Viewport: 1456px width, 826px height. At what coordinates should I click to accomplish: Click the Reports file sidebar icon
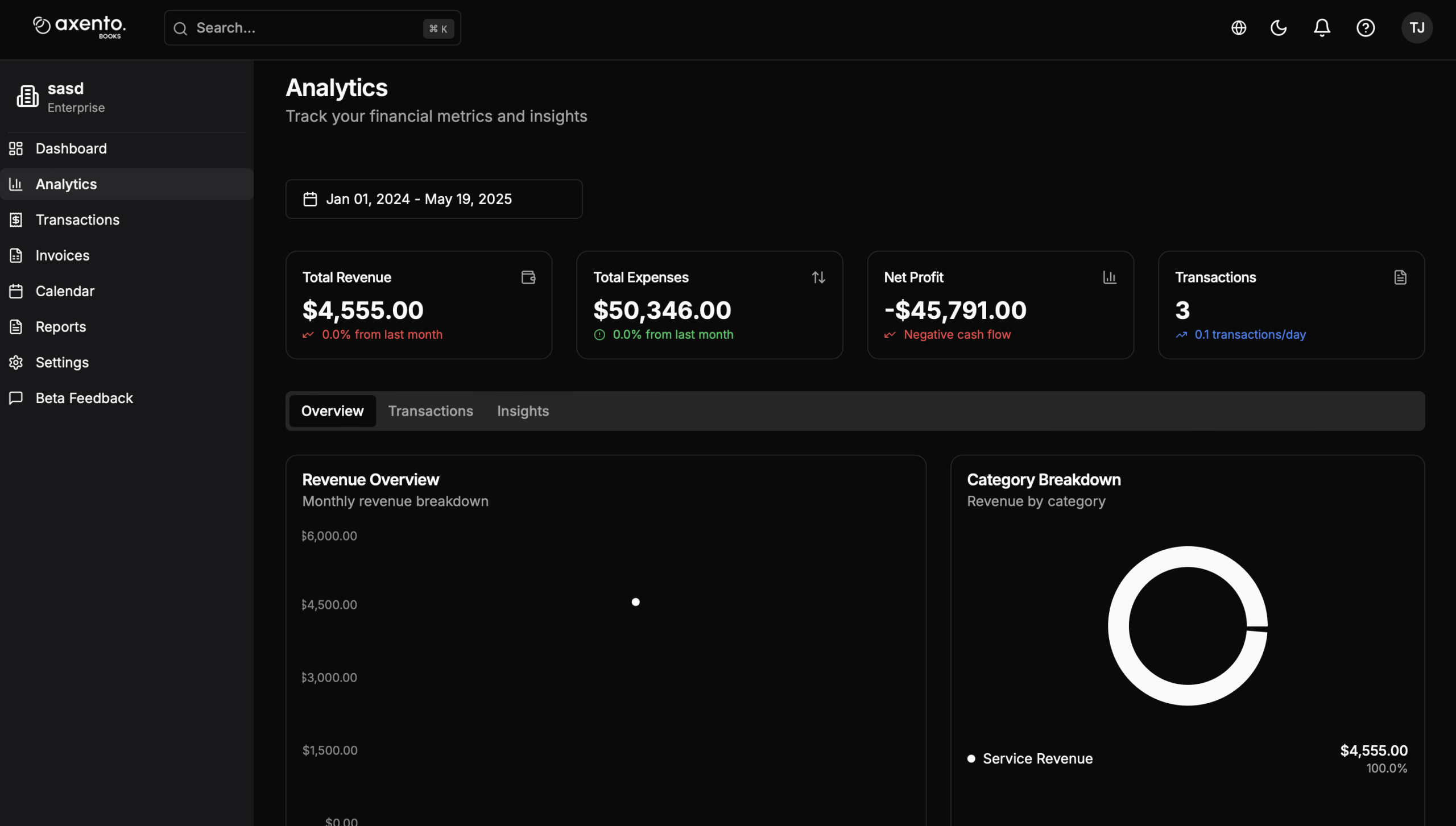(x=16, y=327)
